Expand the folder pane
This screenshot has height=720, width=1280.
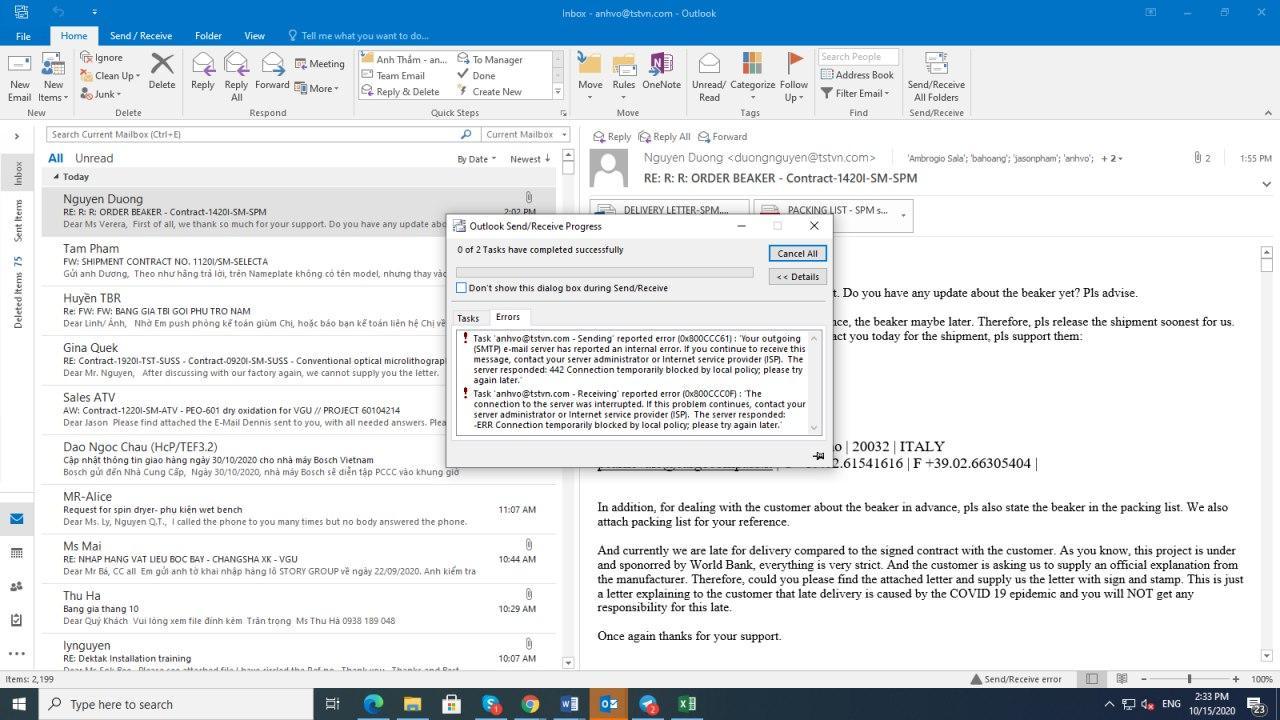point(17,136)
